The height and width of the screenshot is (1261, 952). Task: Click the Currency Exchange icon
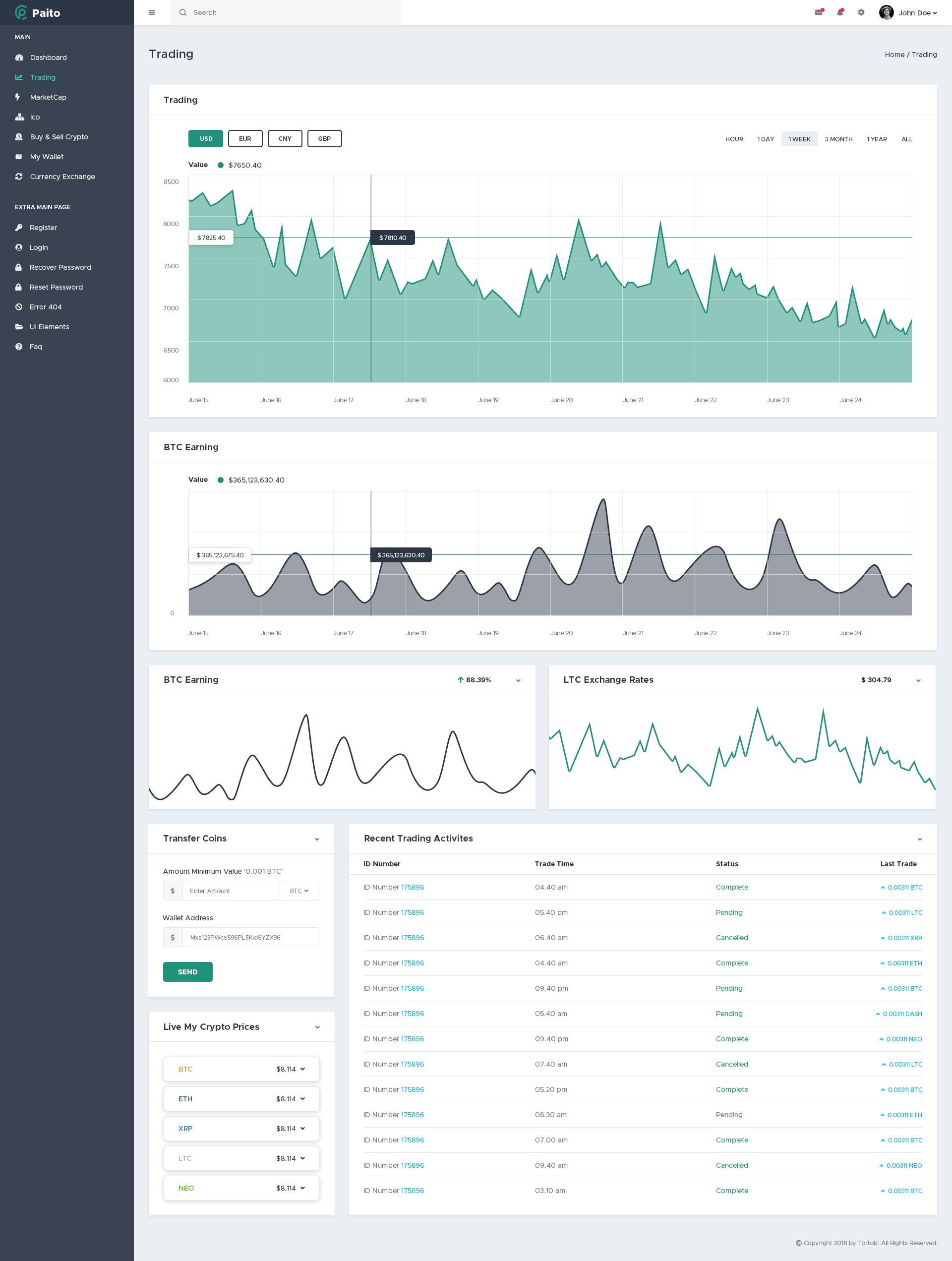18,176
